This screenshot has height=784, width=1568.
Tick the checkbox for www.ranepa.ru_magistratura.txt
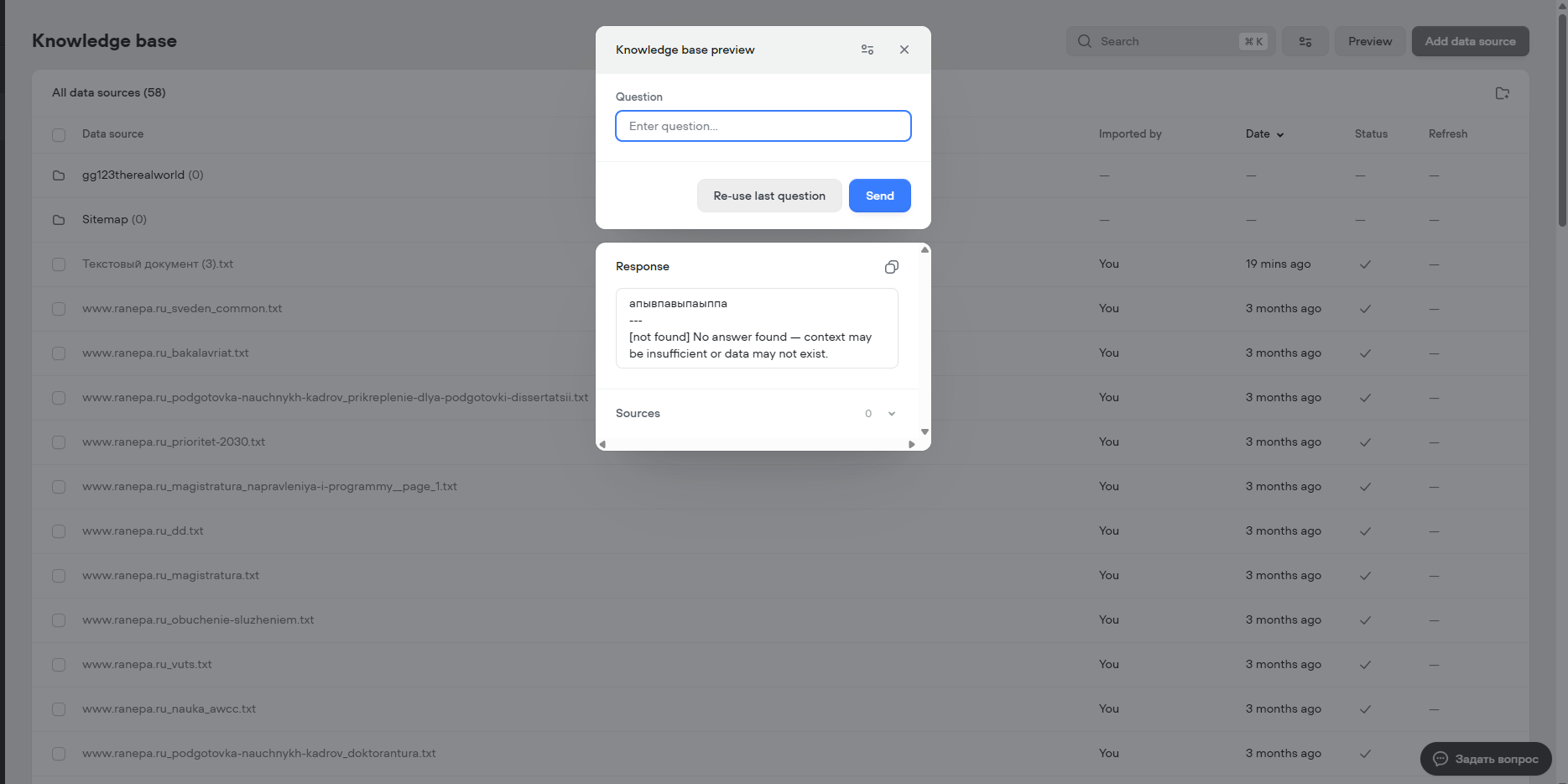[x=59, y=576]
